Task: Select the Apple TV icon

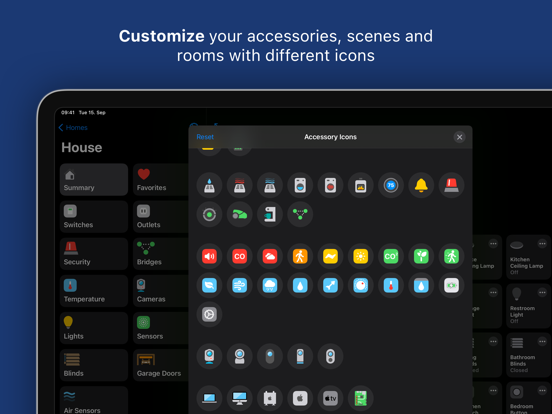Action: point(330,398)
